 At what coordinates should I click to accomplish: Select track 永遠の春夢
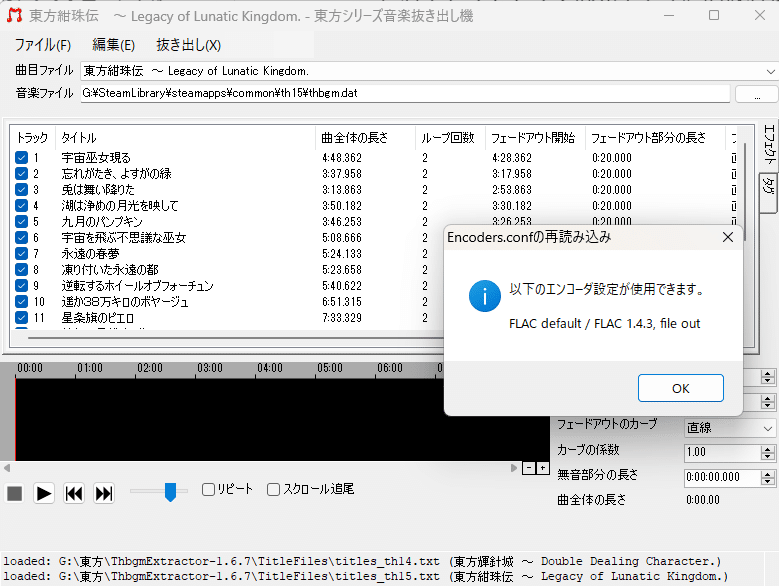90,254
